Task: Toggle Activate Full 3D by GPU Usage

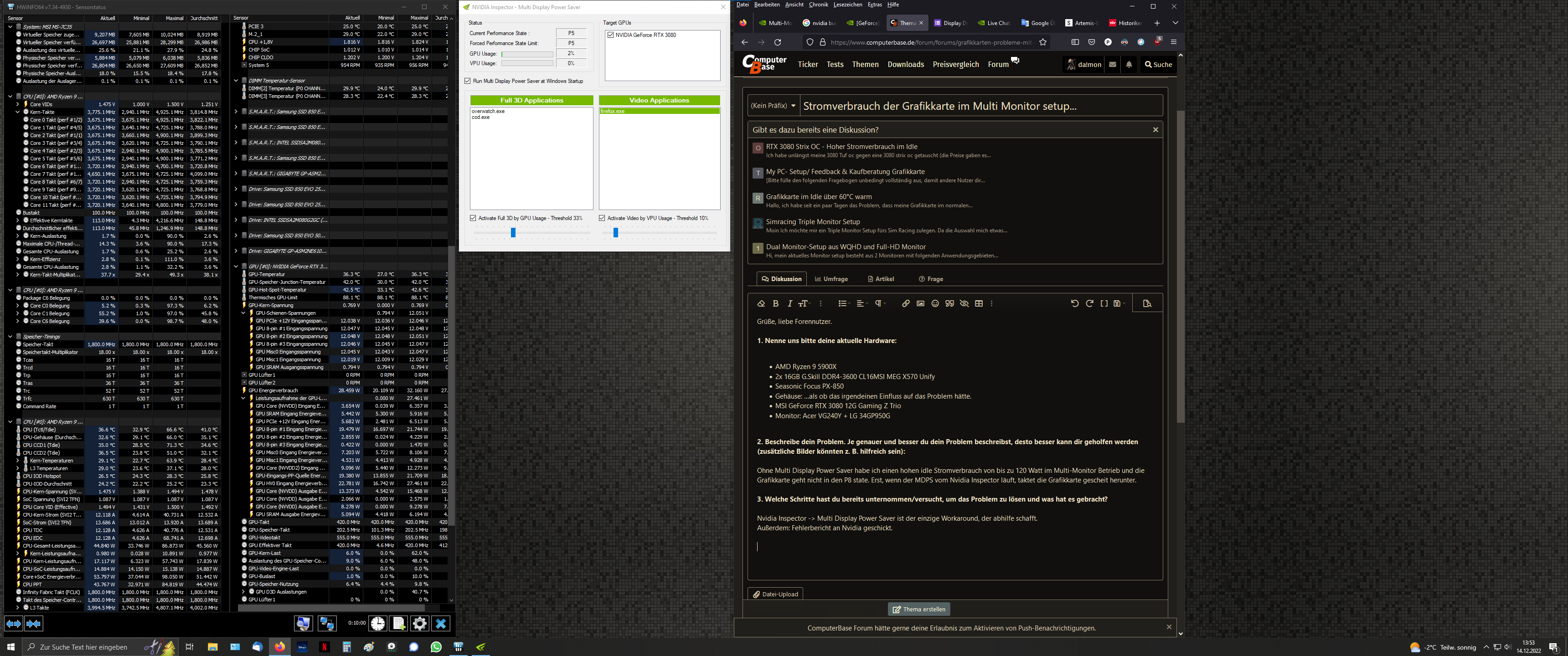Action: point(473,218)
